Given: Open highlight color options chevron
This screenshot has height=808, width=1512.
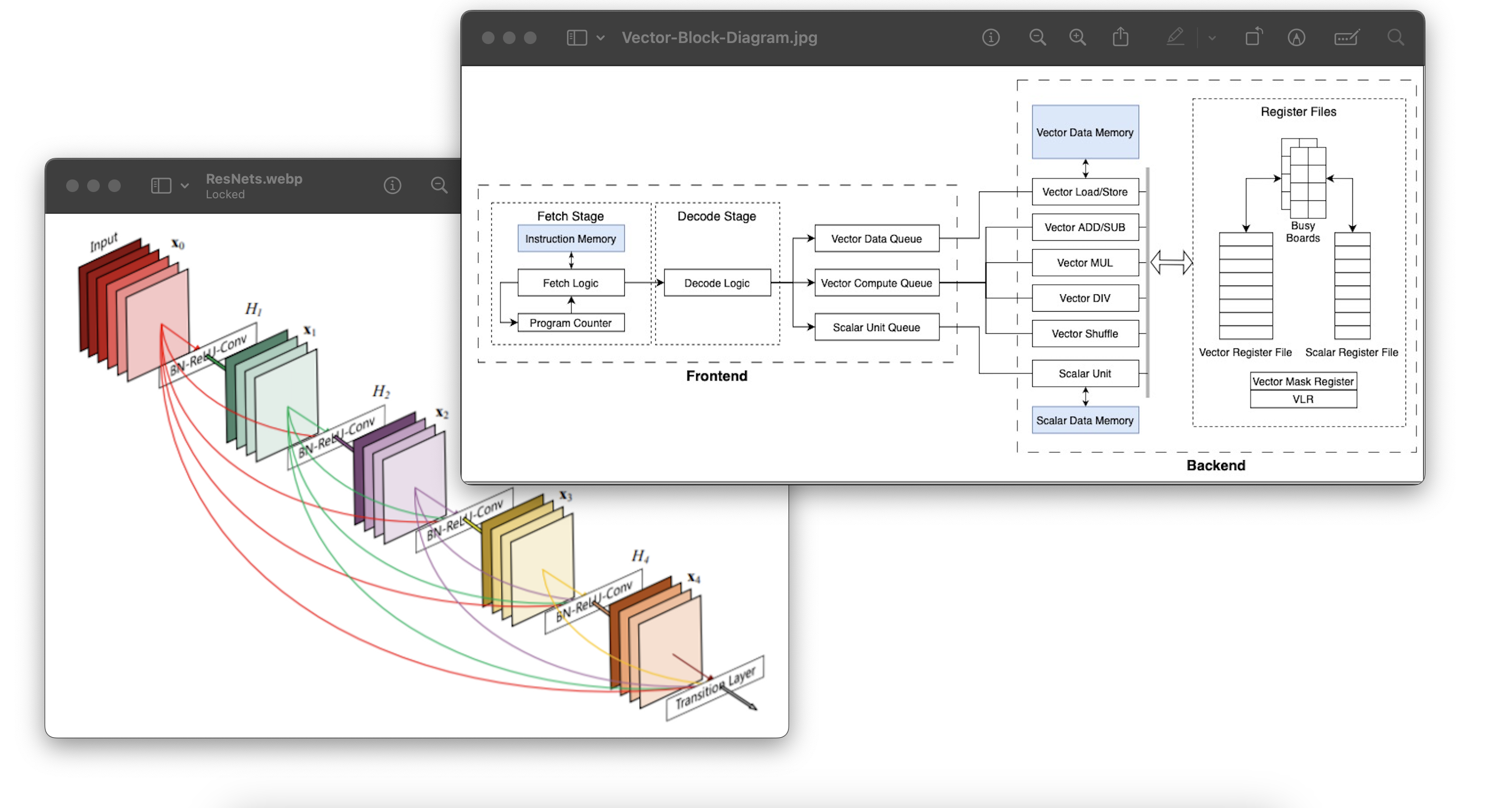Looking at the screenshot, I should pos(1212,38).
